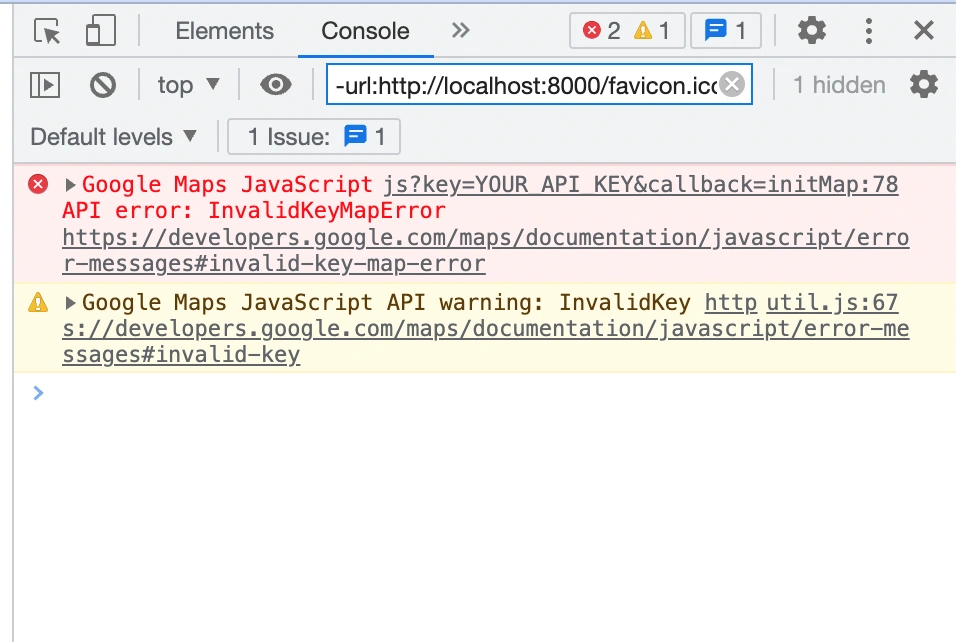The image size is (956, 642).
Task: Show the console sidebar
Action: click(45, 85)
